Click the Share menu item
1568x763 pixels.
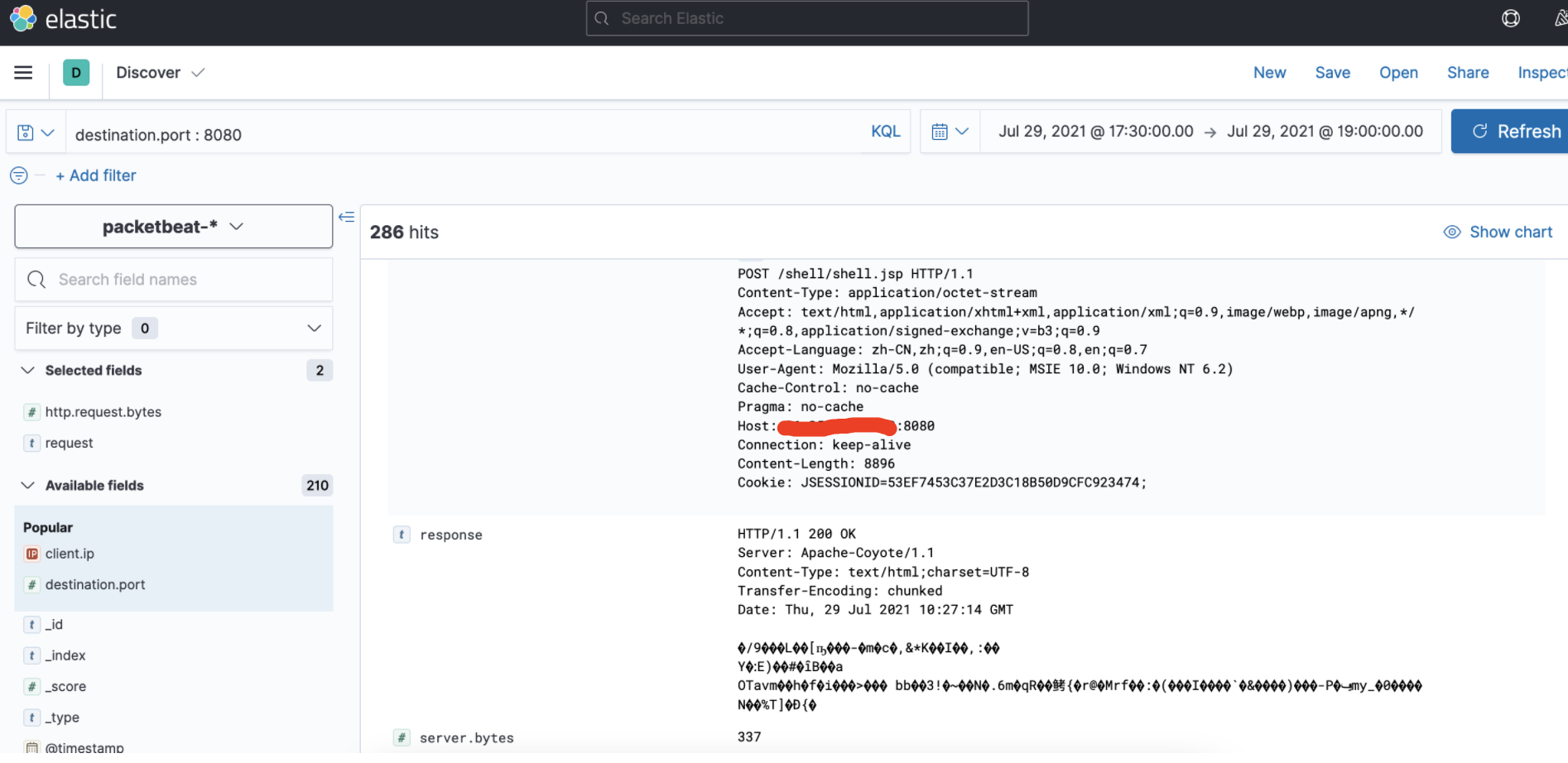click(1467, 73)
